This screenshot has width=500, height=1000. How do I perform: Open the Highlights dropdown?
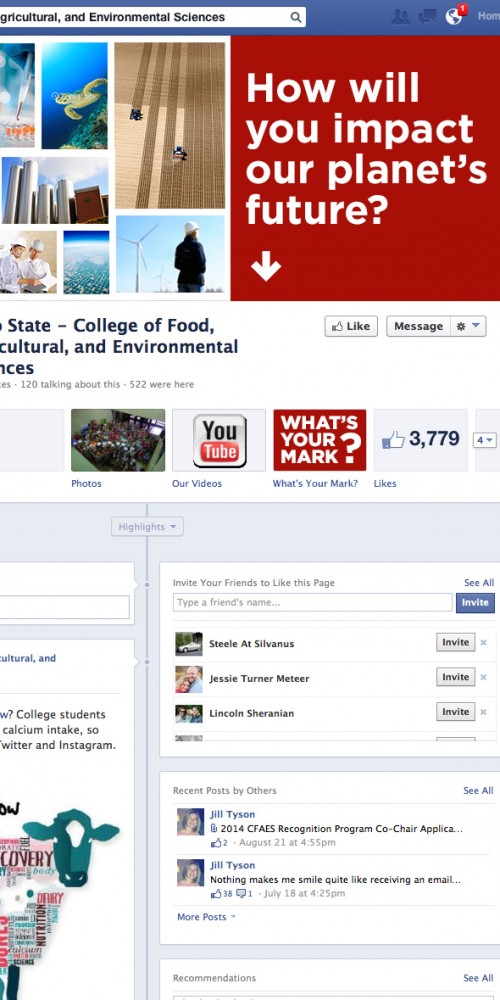147,527
